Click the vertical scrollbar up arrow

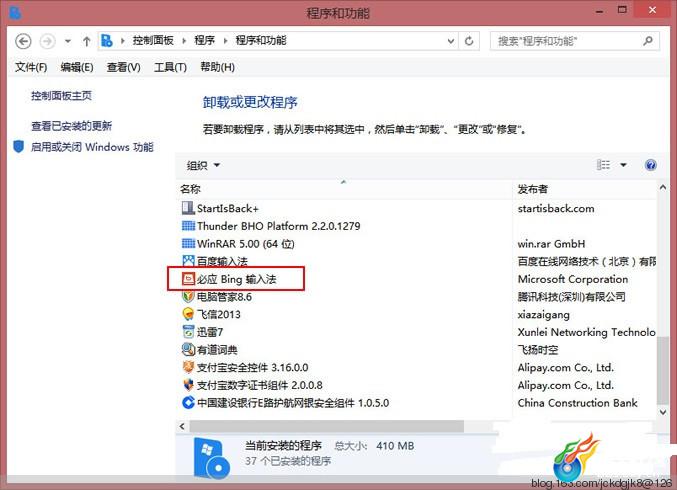663,187
